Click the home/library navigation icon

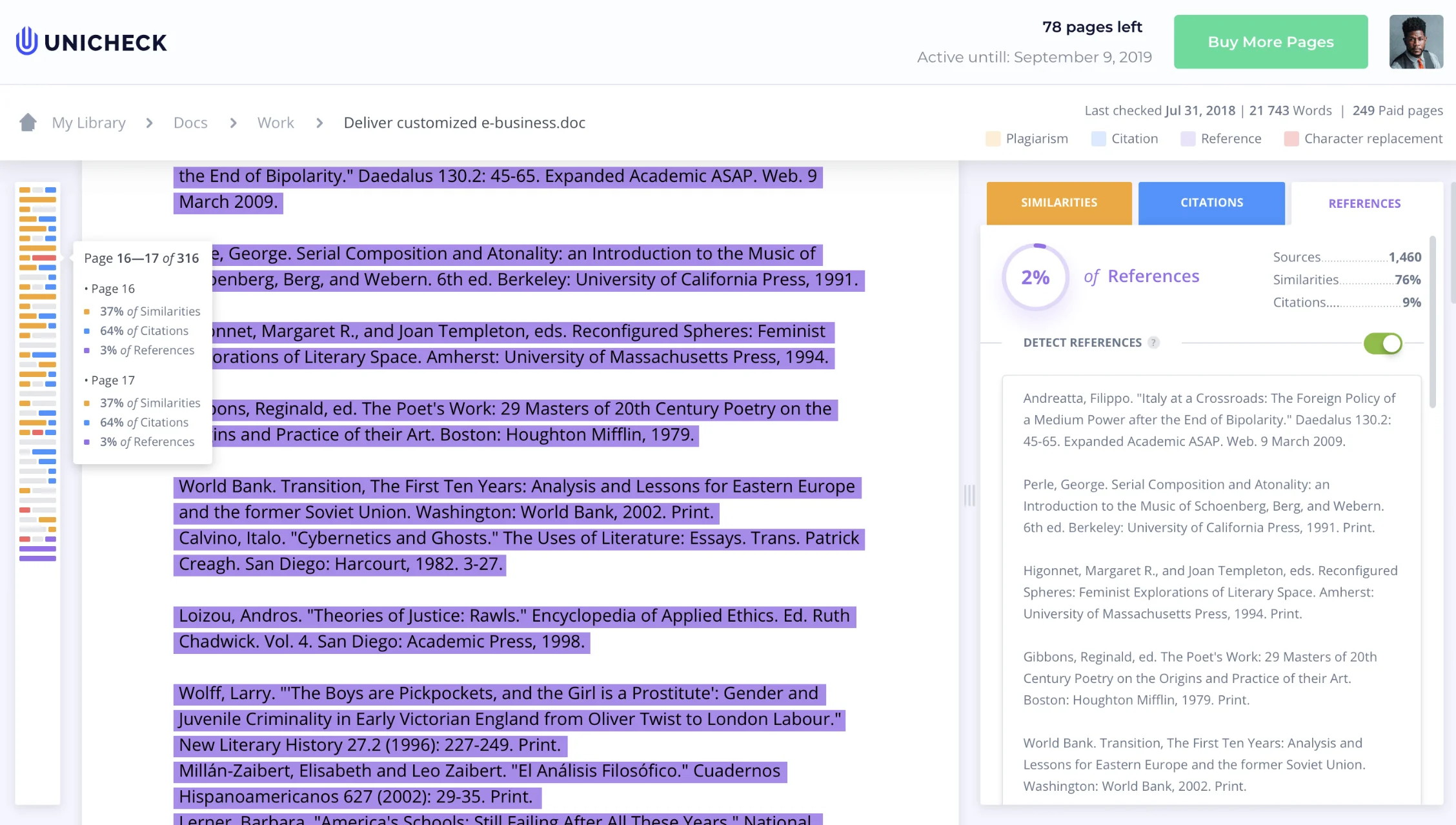click(27, 121)
